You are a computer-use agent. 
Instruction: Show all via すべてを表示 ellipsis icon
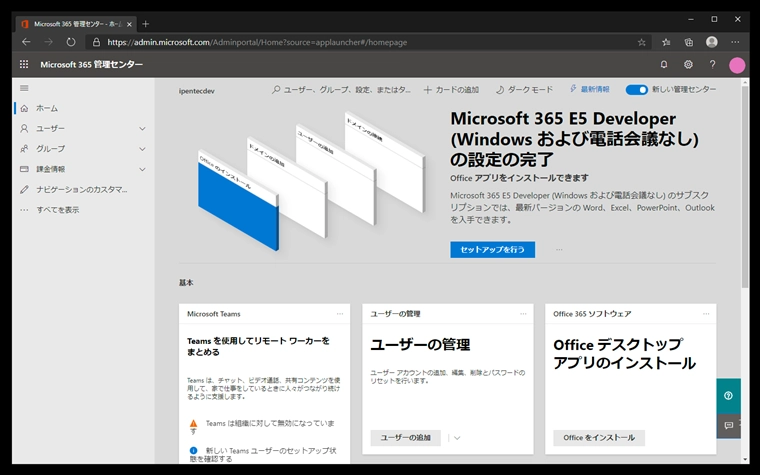tap(24, 210)
